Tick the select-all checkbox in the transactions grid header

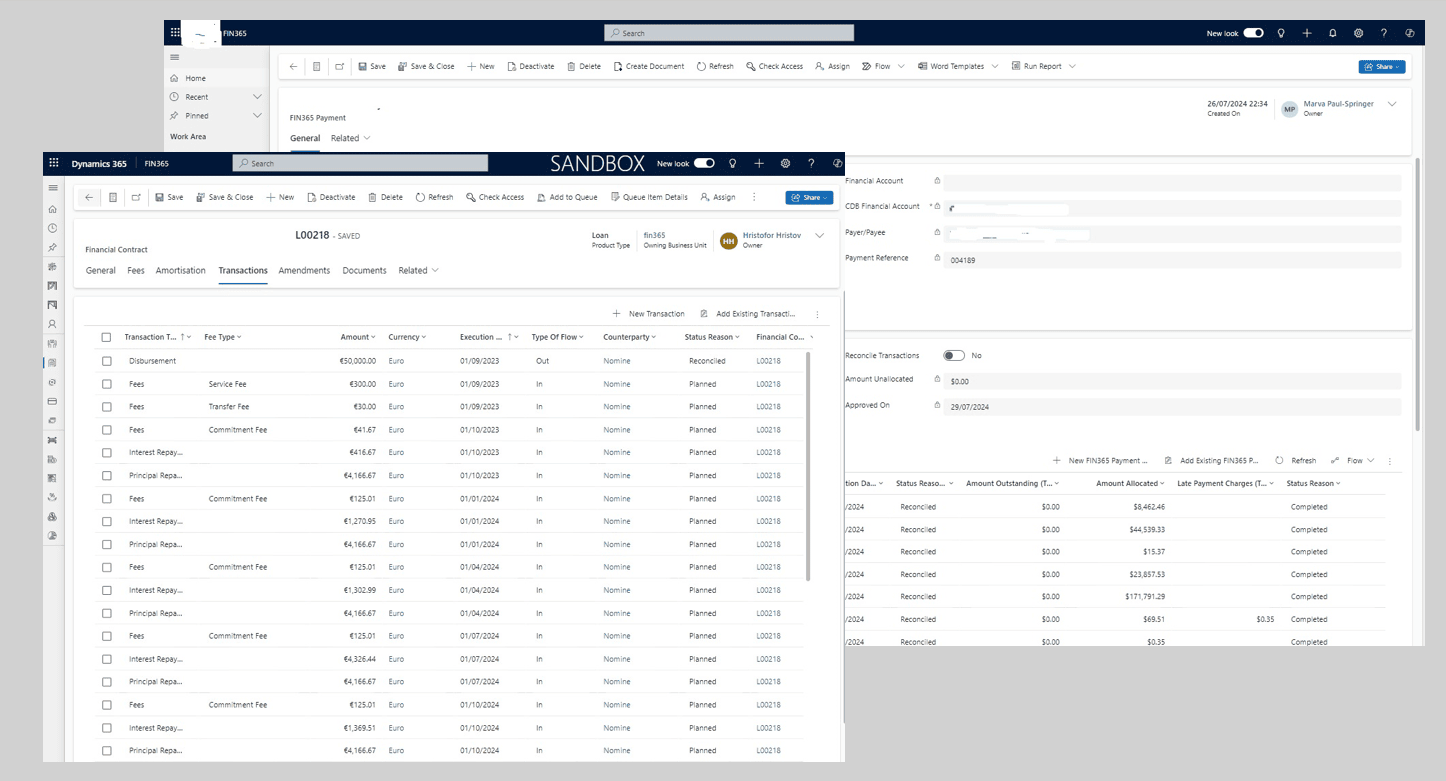coord(107,337)
